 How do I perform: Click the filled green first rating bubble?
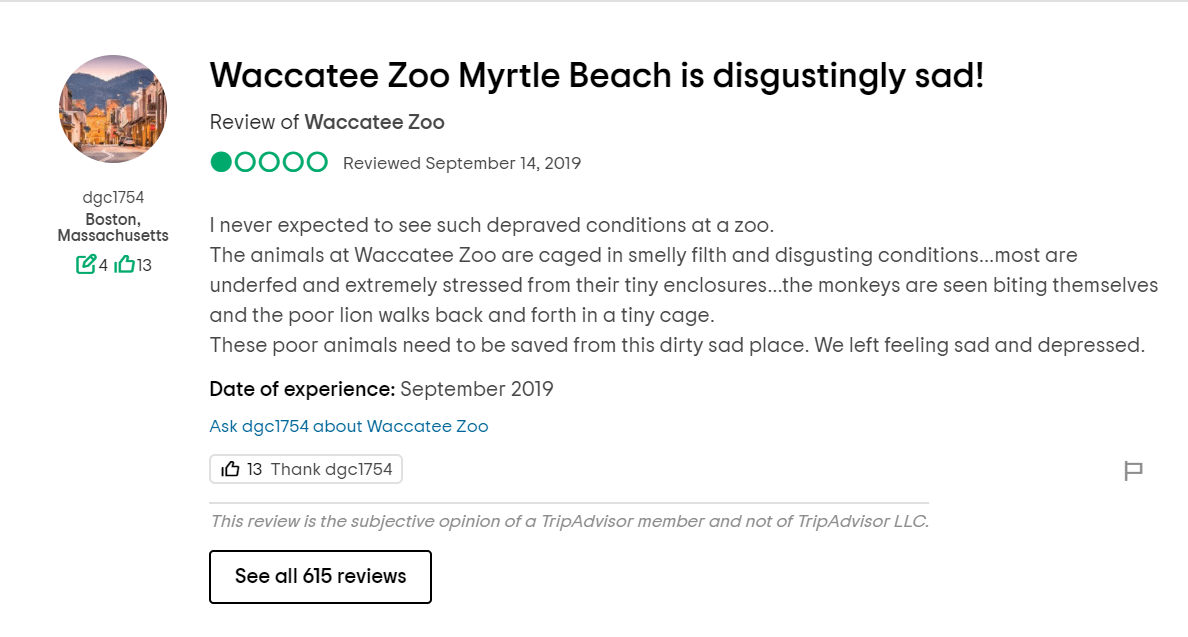[x=221, y=162]
